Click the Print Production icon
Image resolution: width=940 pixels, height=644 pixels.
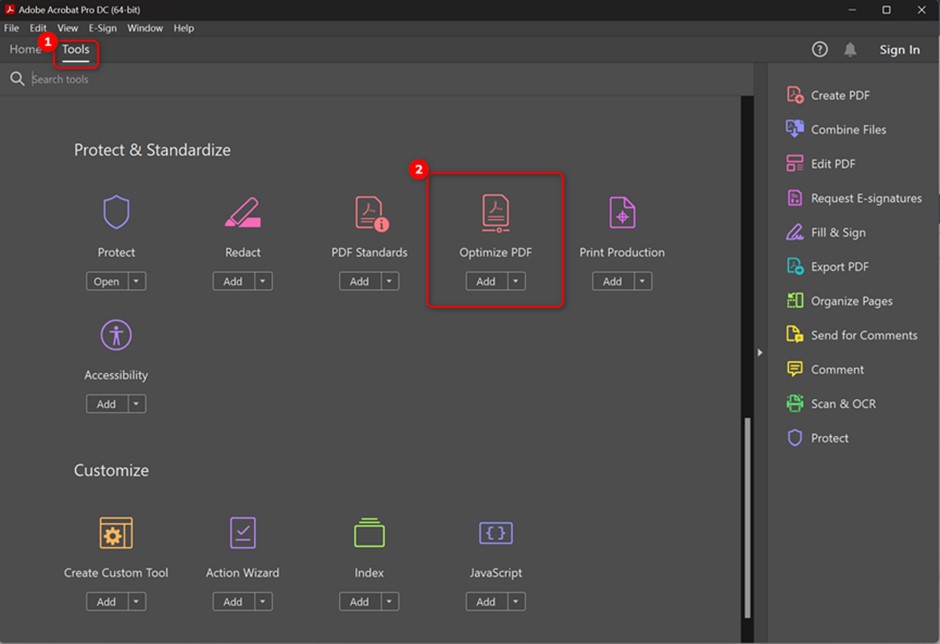tap(622, 213)
